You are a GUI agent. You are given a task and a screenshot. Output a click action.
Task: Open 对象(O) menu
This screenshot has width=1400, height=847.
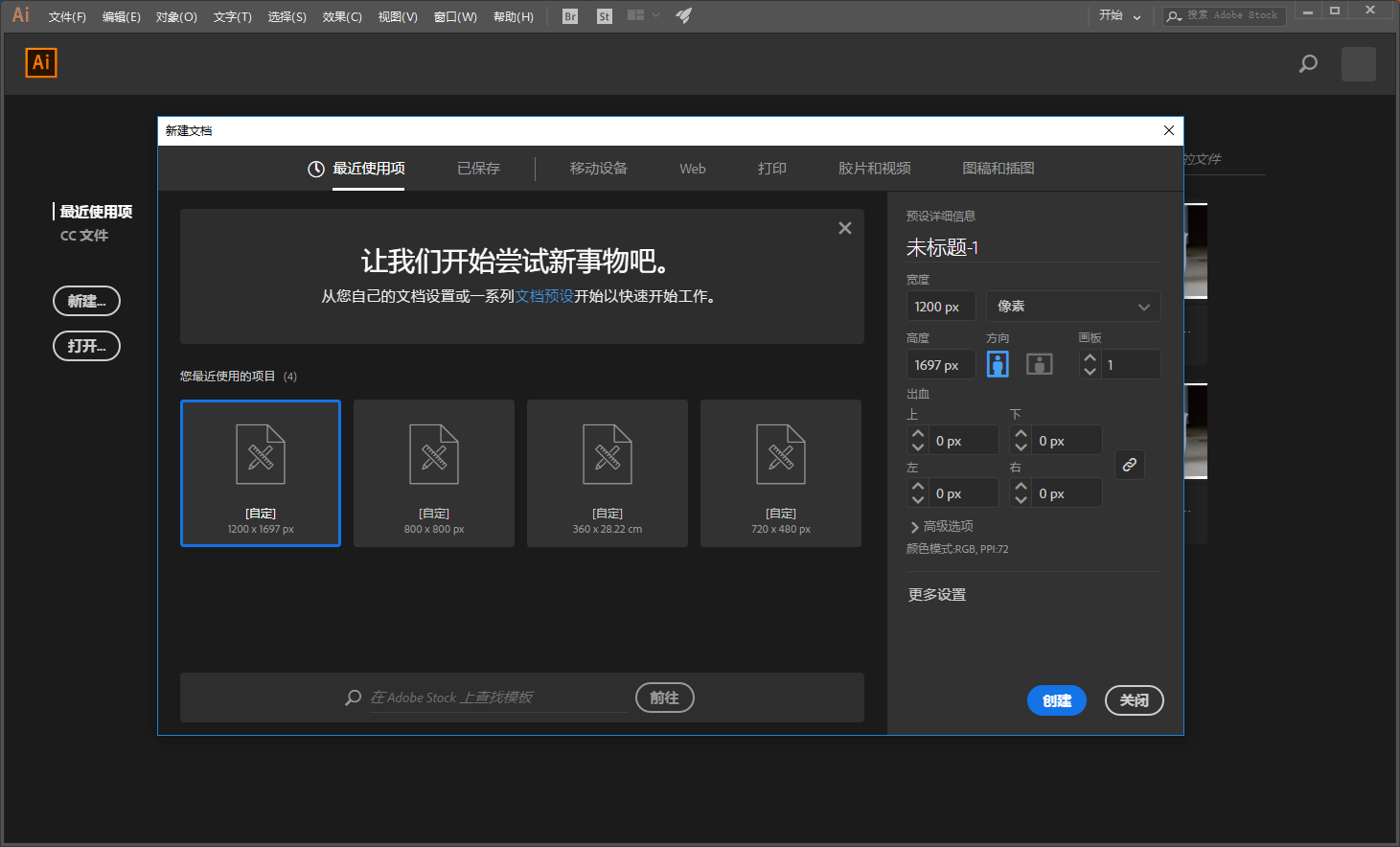[176, 16]
